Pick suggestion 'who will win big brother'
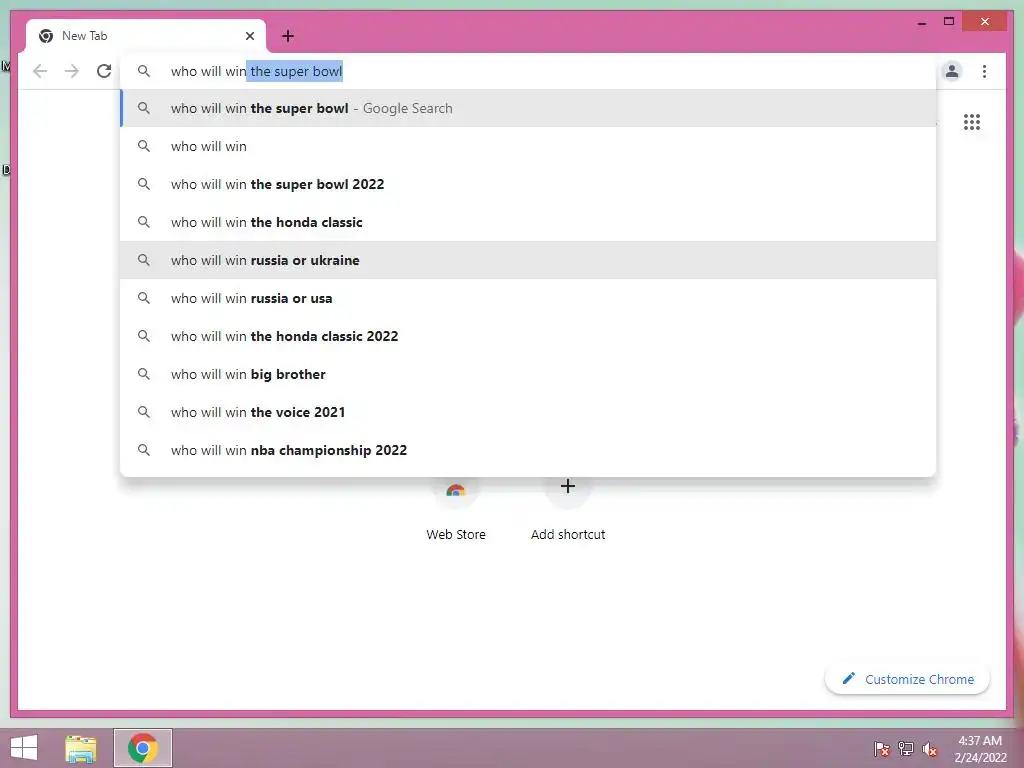1024x768 pixels. [x=528, y=374]
